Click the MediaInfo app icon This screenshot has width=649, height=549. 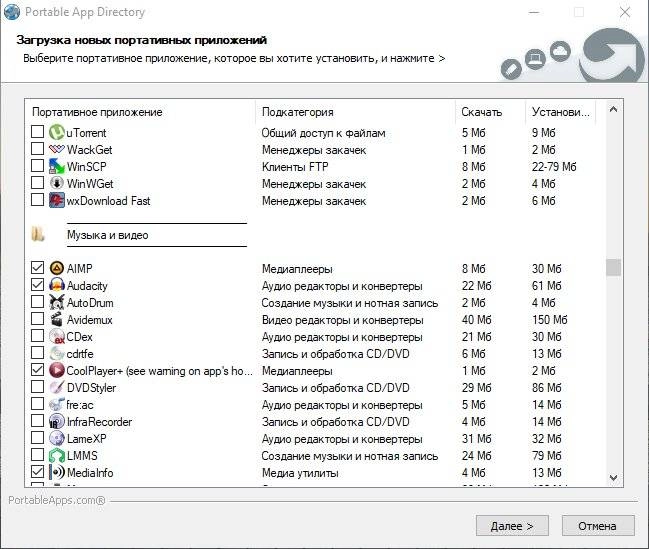pyautogui.click(x=57, y=472)
